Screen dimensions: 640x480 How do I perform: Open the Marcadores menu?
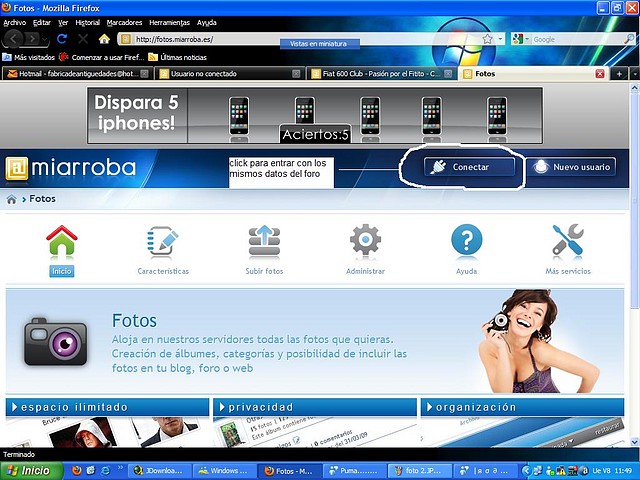pos(124,23)
